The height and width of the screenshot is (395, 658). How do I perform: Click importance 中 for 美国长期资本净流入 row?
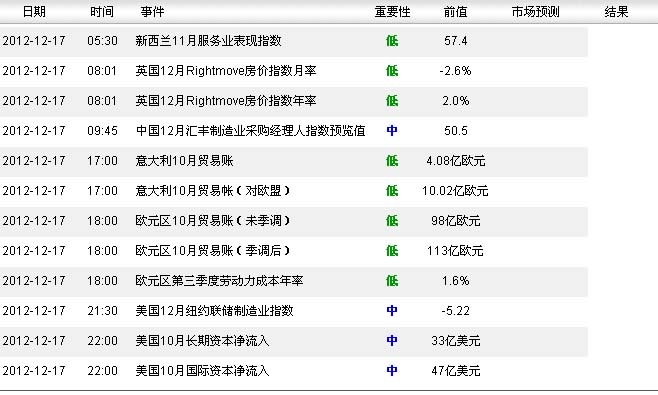click(x=392, y=341)
